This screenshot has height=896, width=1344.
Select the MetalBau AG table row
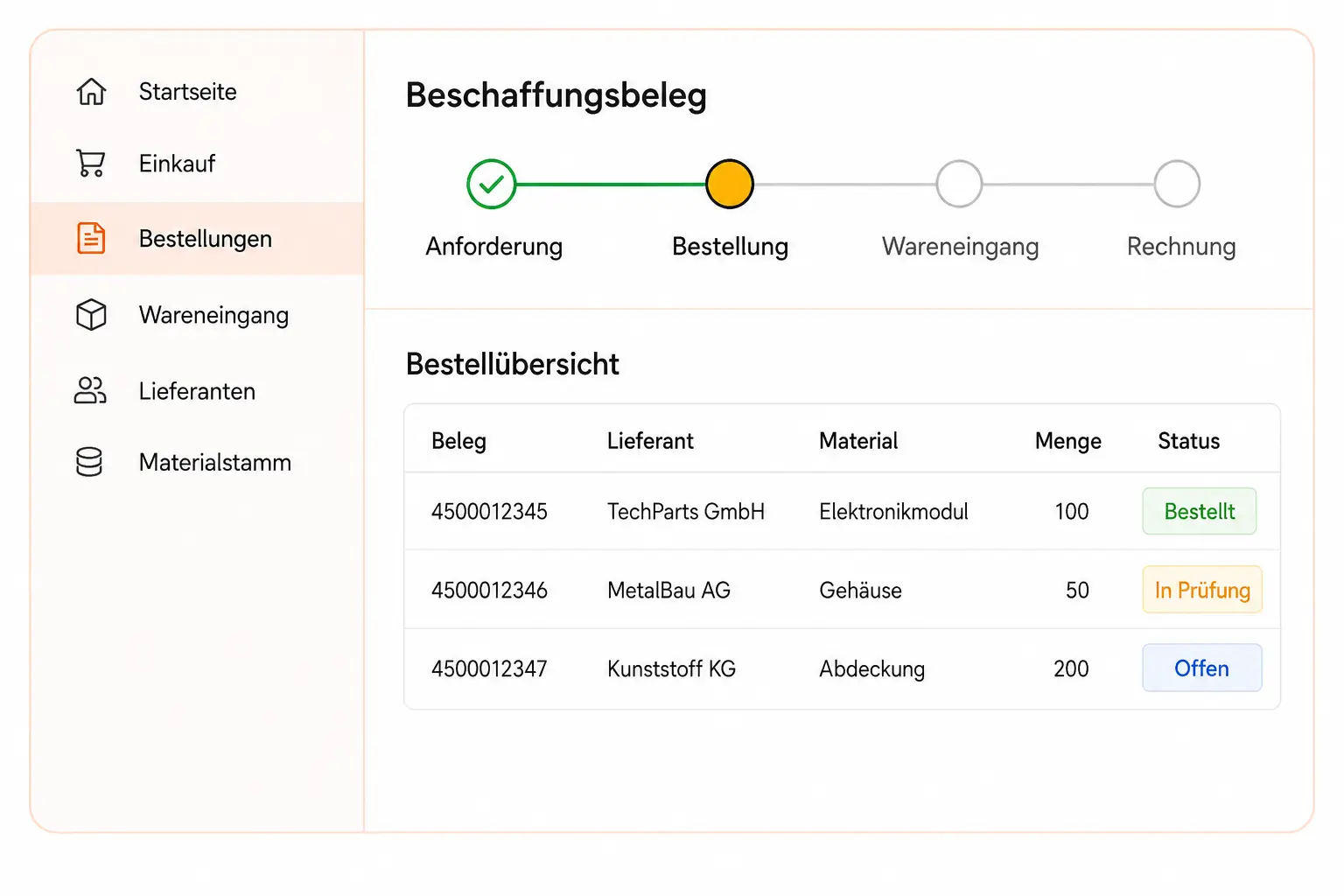coord(842,590)
